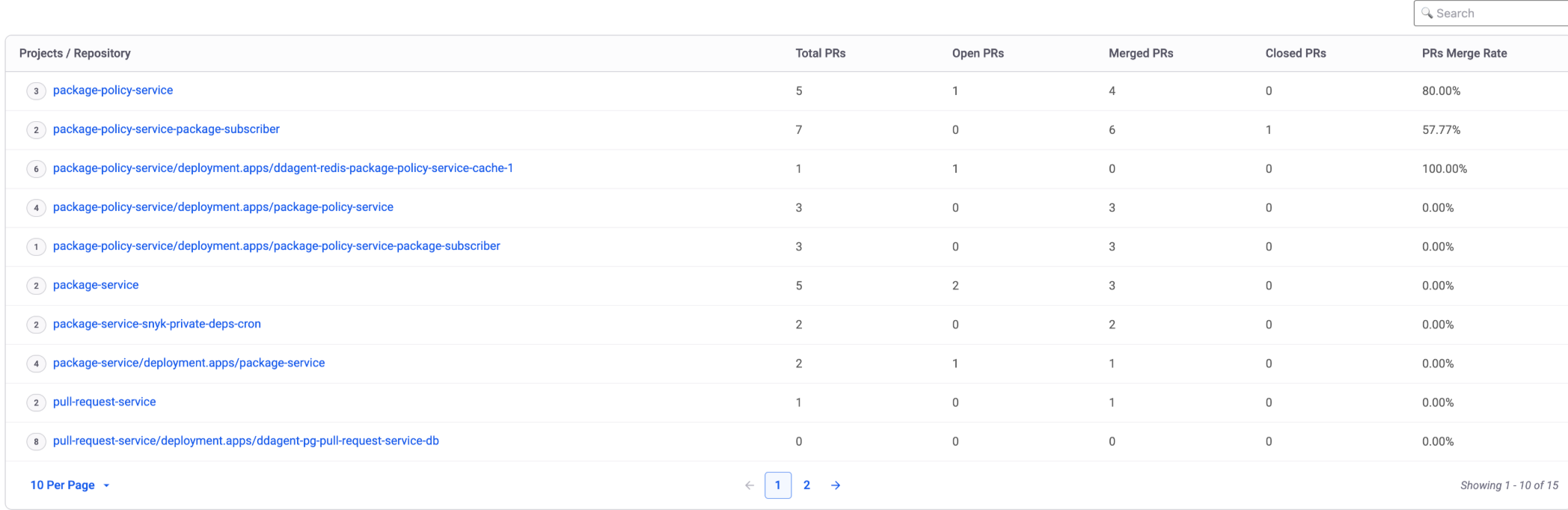Sort by Merged PRs column header
This screenshot has width=1568, height=510.
point(1140,53)
